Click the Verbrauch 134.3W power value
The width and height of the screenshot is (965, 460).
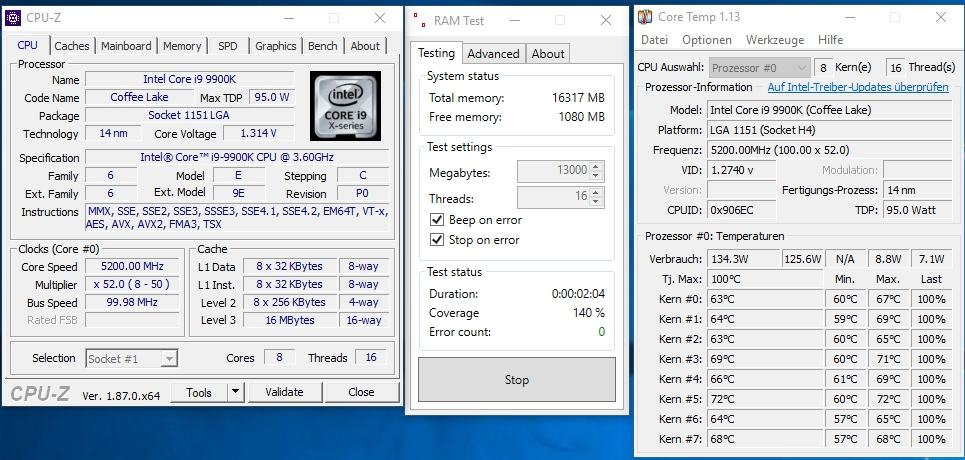pos(743,259)
